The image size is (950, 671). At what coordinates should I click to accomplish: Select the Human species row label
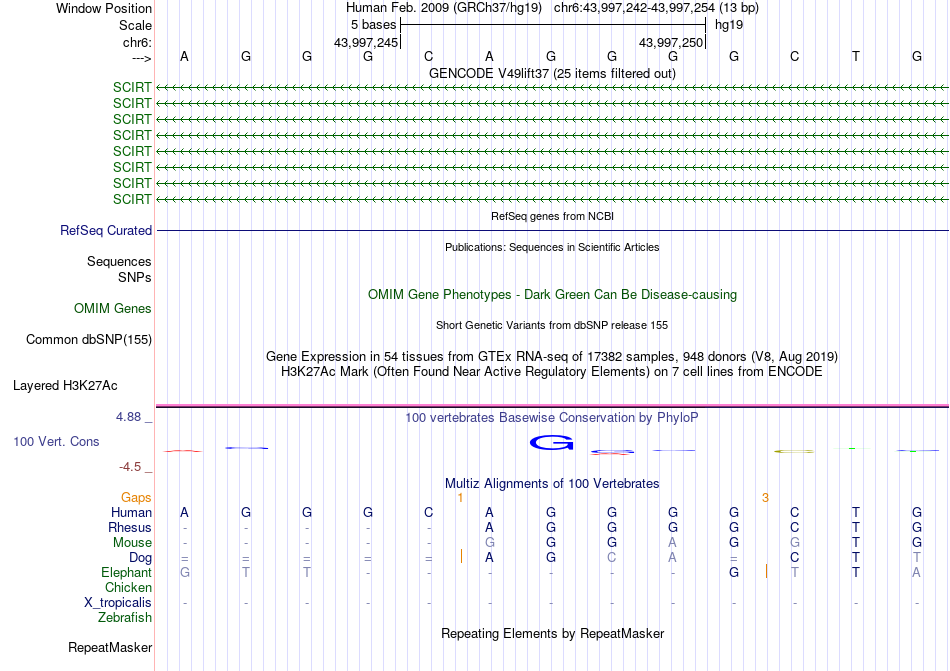pyautogui.click(x=131, y=513)
